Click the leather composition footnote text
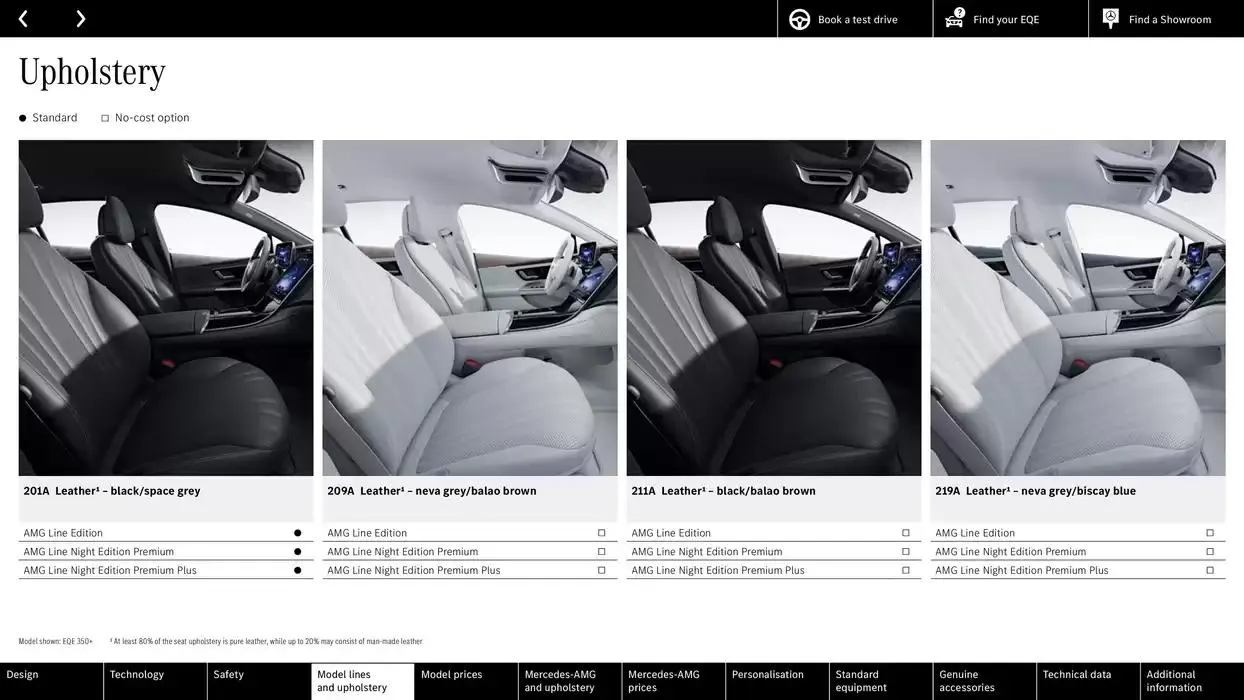Image resolution: width=1244 pixels, height=700 pixels. click(x=266, y=642)
